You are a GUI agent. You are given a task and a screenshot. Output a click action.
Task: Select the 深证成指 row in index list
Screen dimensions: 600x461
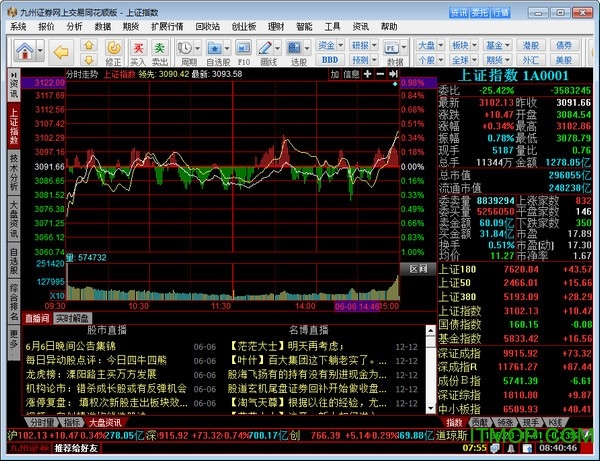point(462,352)
